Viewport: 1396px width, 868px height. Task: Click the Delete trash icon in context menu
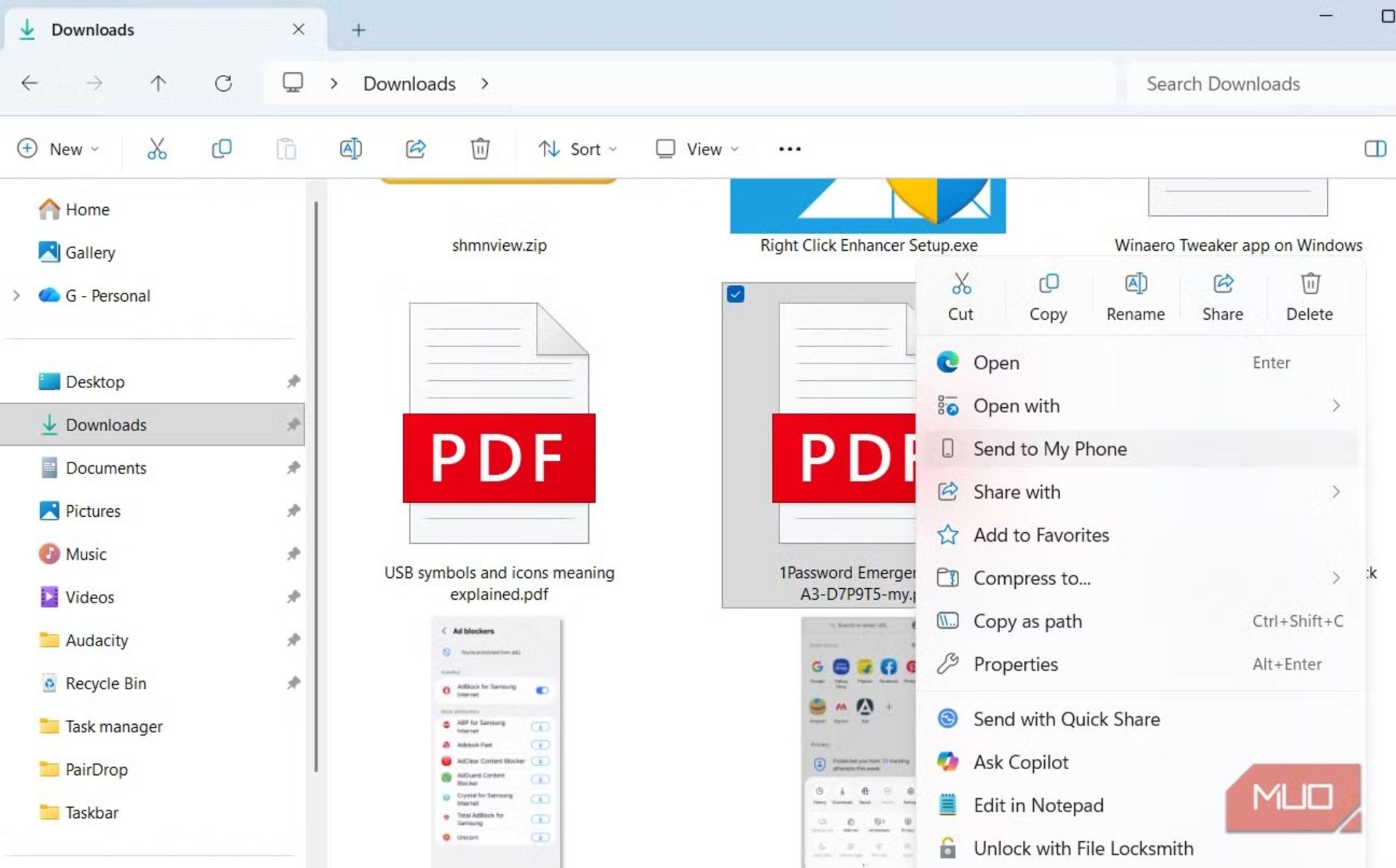(x=1309, y=284)
